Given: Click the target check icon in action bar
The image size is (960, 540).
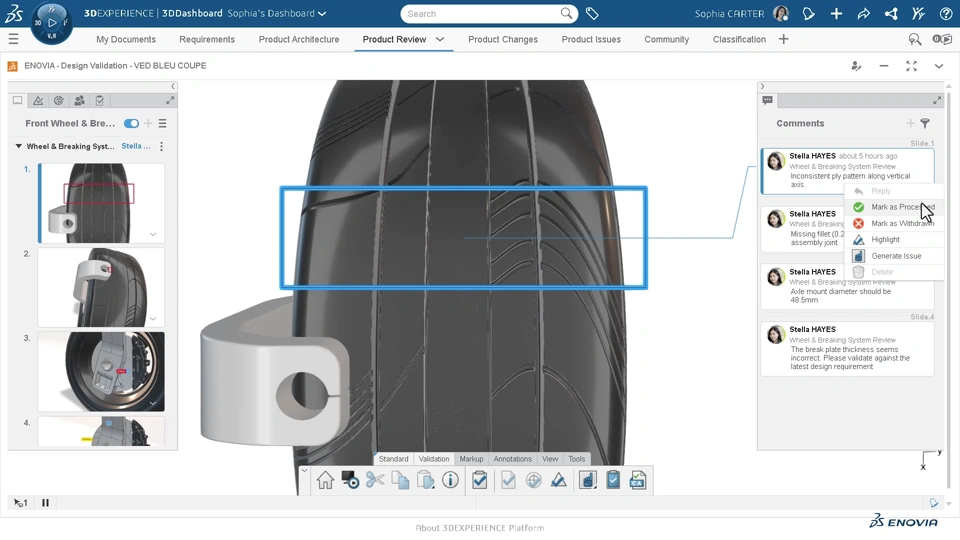Looking at the screenshot, I should tap(533, 481).
